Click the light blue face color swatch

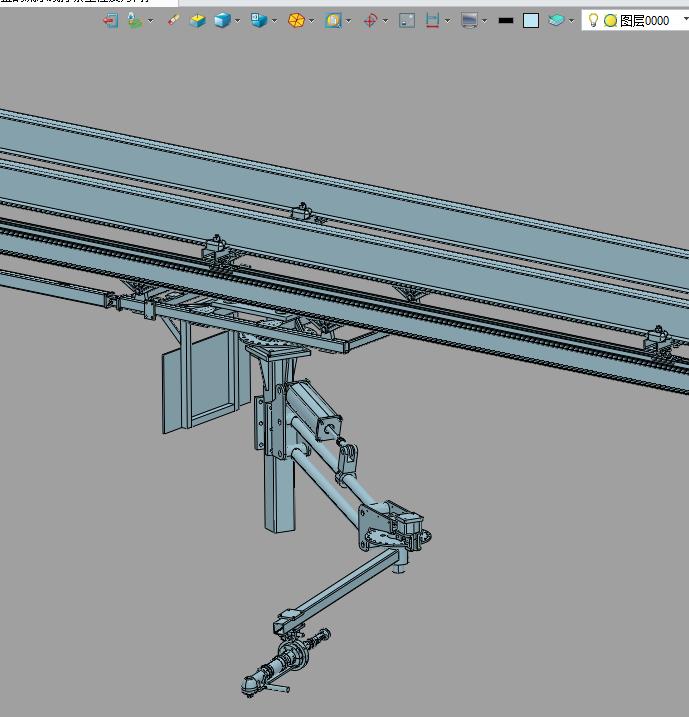coord(531,21)
